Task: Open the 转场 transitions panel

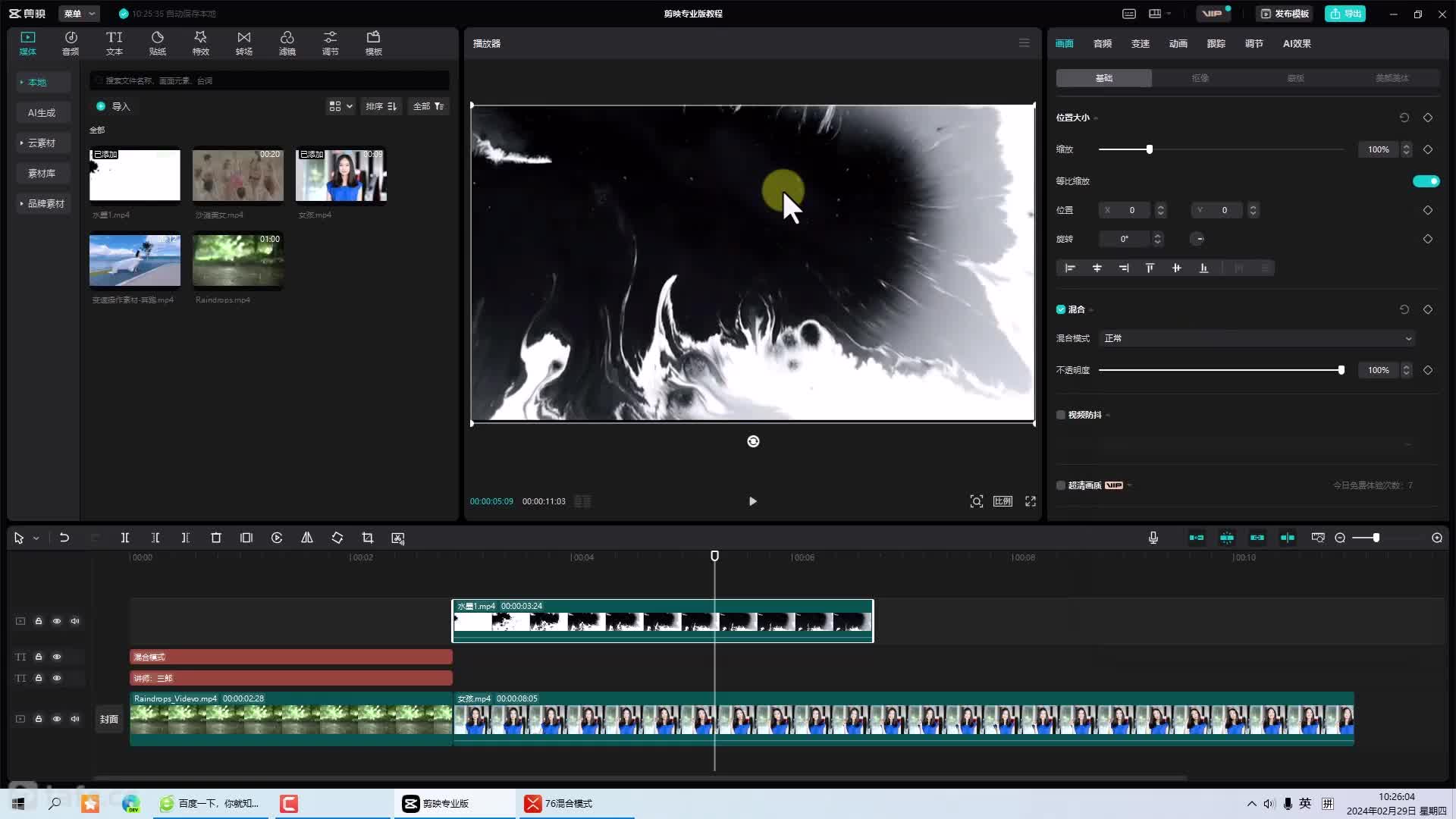Action: point(243,43)
